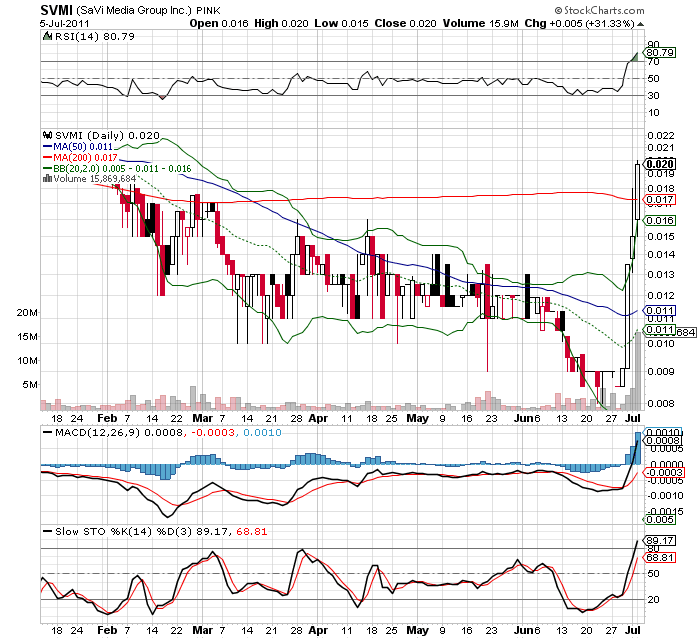Click the PINK exchange label
This screenshot has width=700, height=639.
pyautogui.click(x=208, y=10)
